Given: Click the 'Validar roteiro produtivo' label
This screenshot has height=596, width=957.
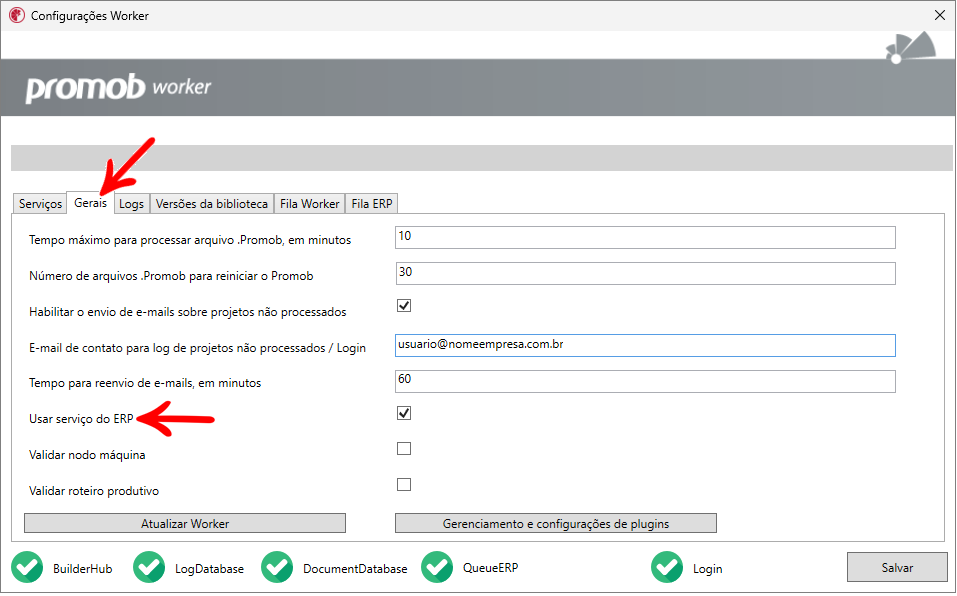Looking at the screenshot, I should [x=94, y=491].
